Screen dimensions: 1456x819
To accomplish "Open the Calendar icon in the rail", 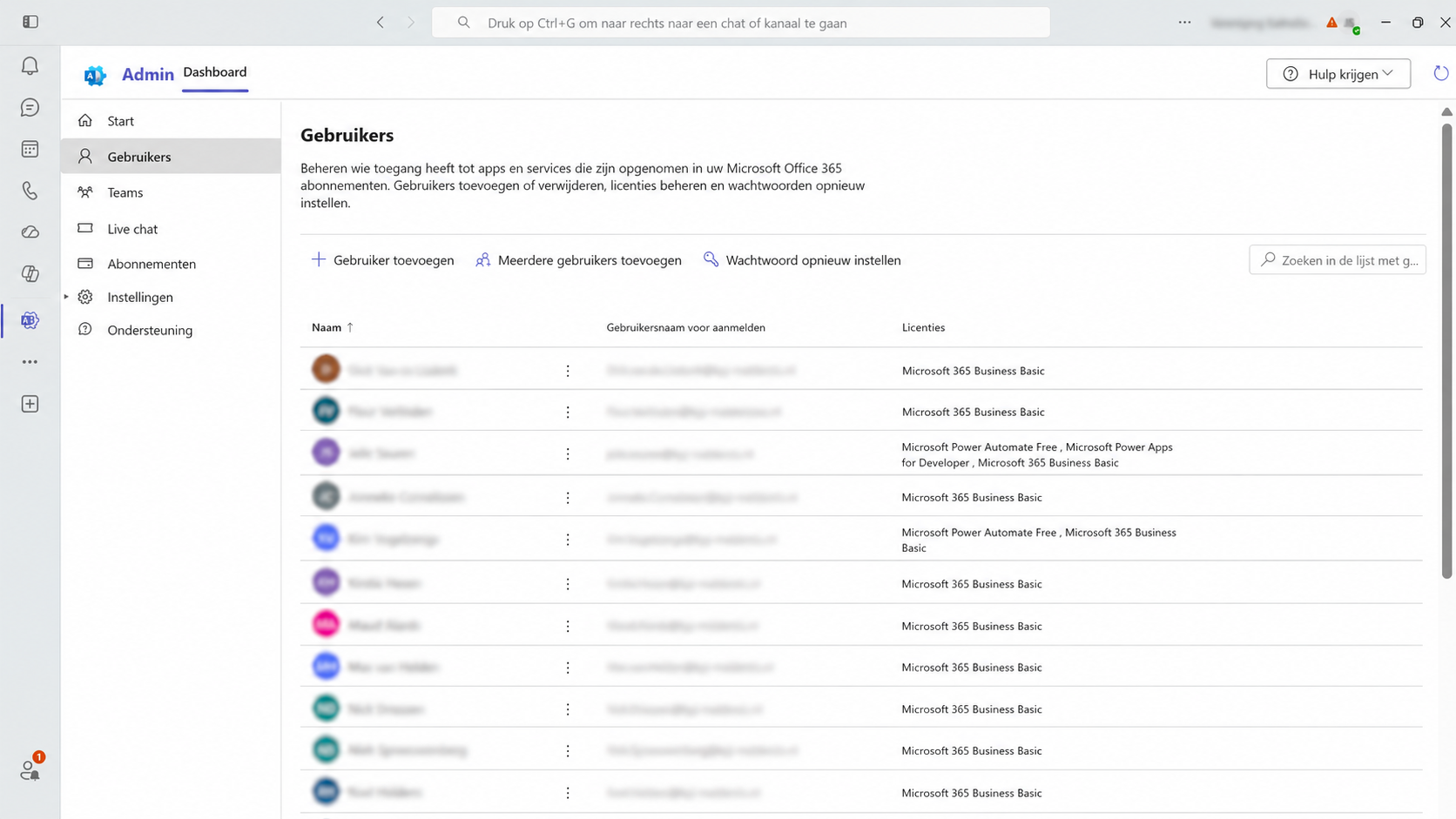I will (x=30, y=149).
